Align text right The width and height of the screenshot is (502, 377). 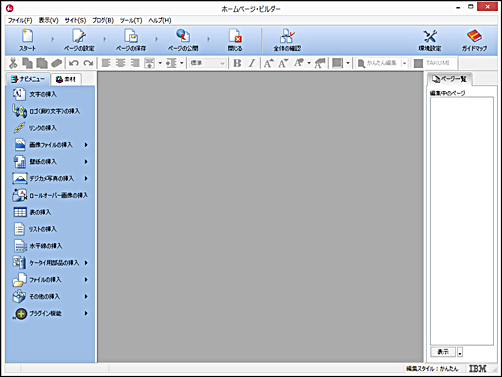point(135,63)
